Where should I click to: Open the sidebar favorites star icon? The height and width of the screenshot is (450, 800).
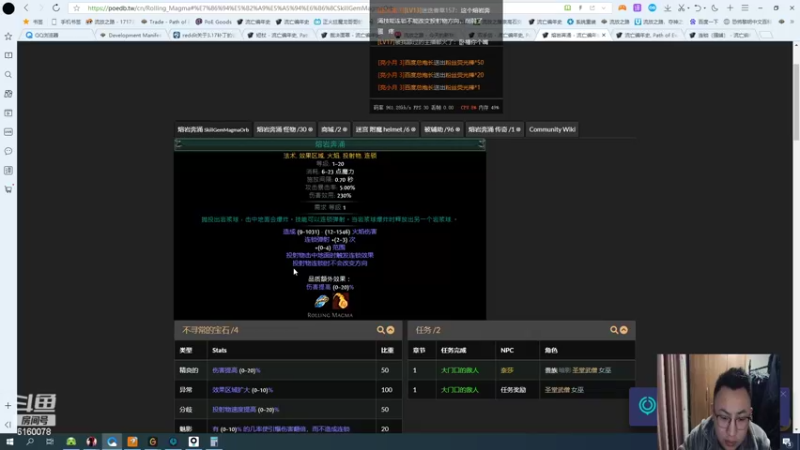8,36
